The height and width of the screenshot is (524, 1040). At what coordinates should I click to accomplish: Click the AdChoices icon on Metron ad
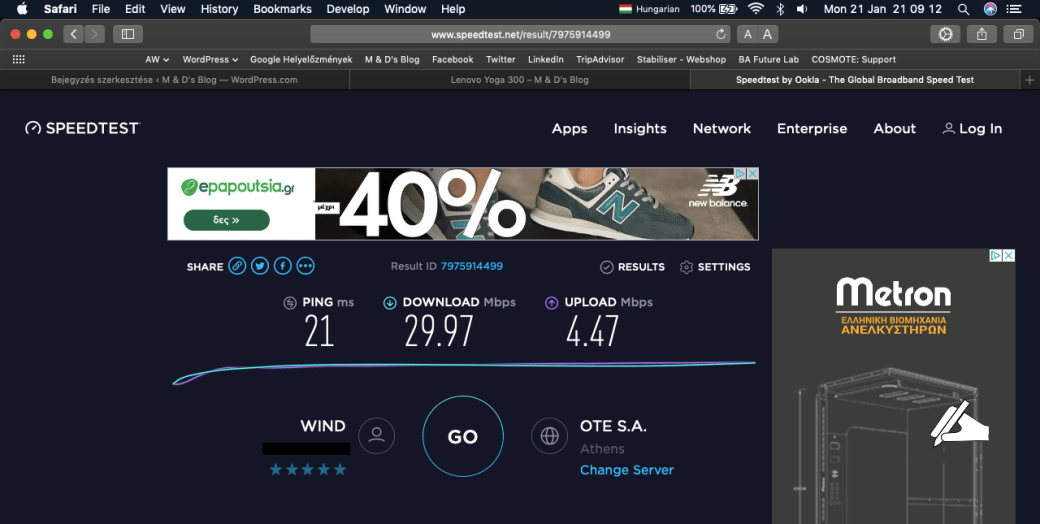(x=996, y=255)
